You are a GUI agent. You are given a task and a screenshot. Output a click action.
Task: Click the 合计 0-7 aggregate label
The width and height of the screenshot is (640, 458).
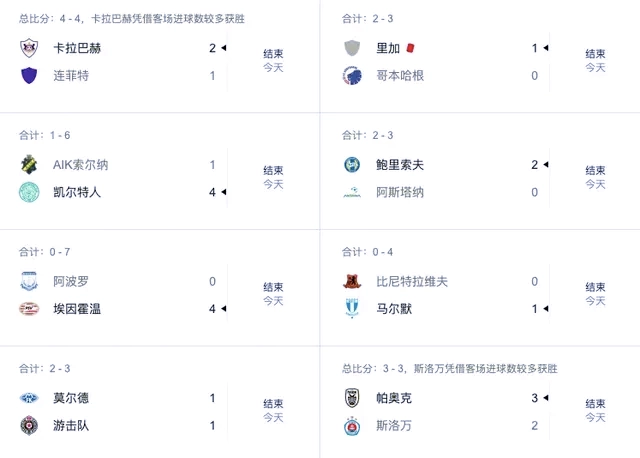point(44,252)
